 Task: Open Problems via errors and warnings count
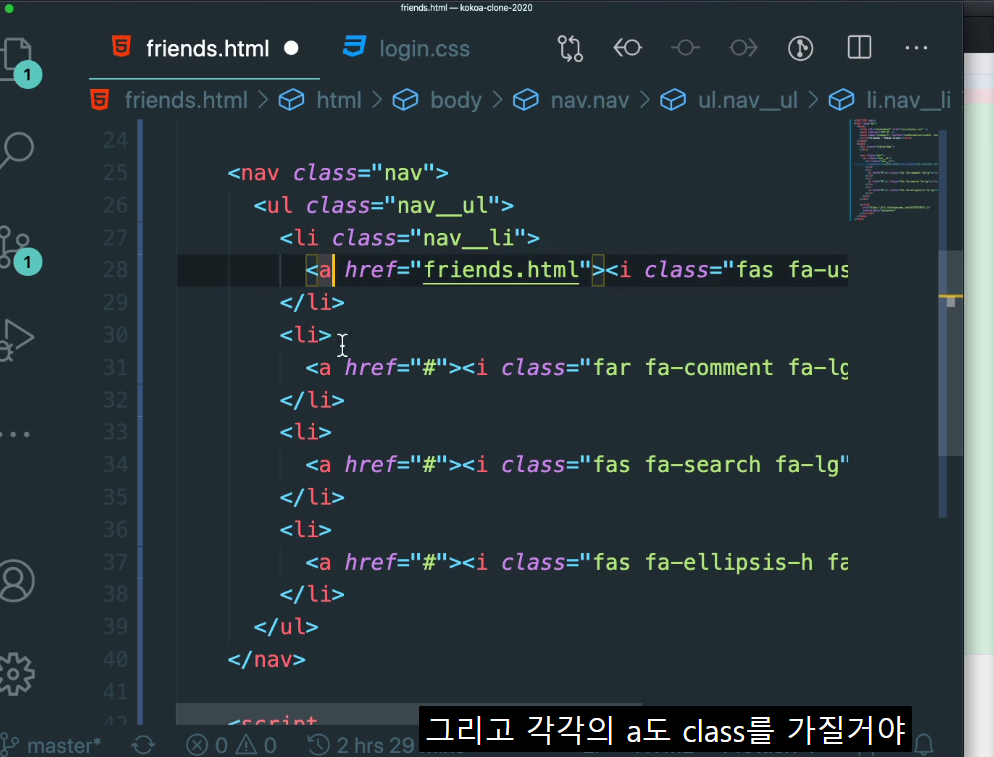click(231, 745)
